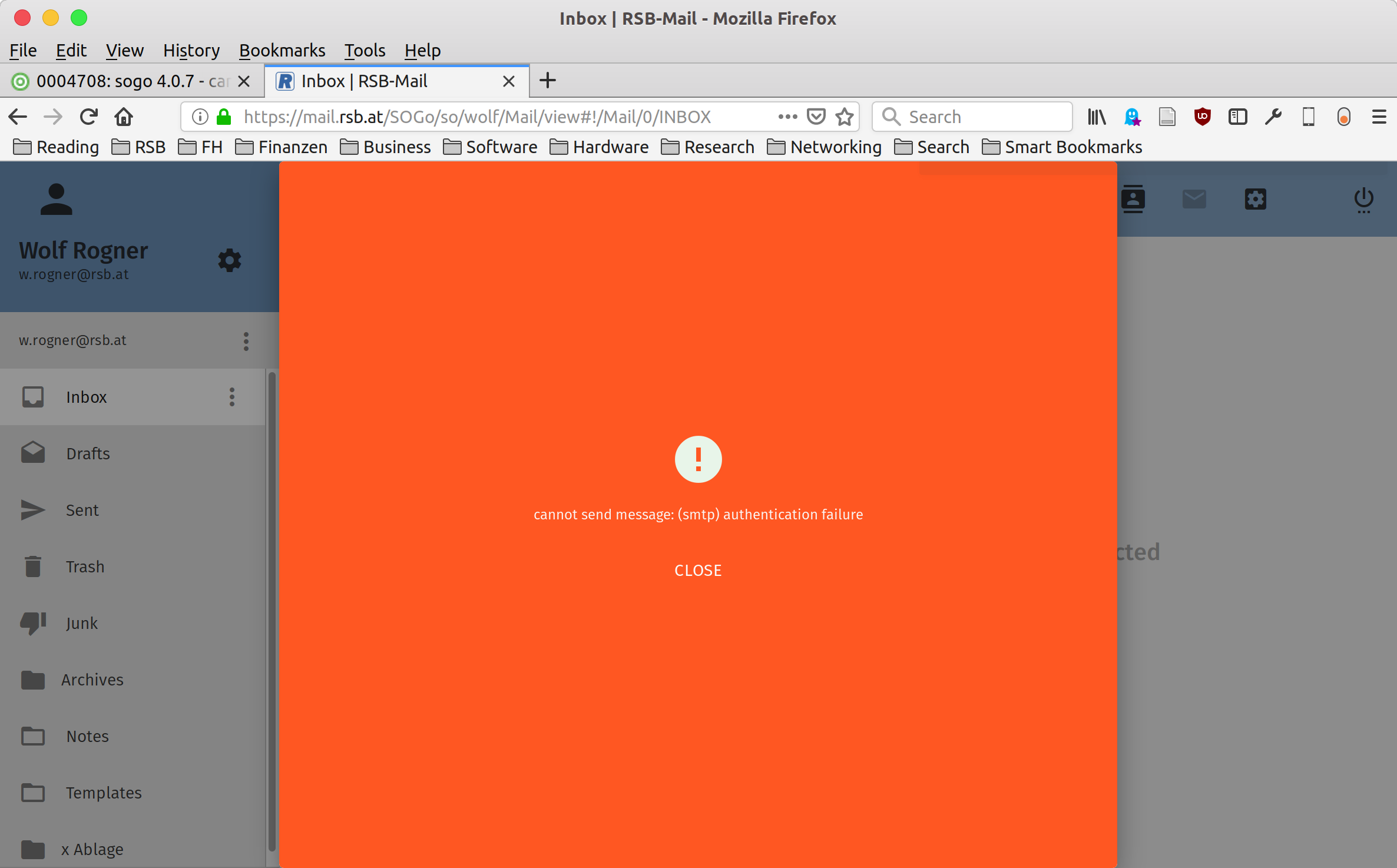This screenshot has width=1397, height=868.
Task: Toggle the Firefox sidebar view icon
Action: point(1237,117)
